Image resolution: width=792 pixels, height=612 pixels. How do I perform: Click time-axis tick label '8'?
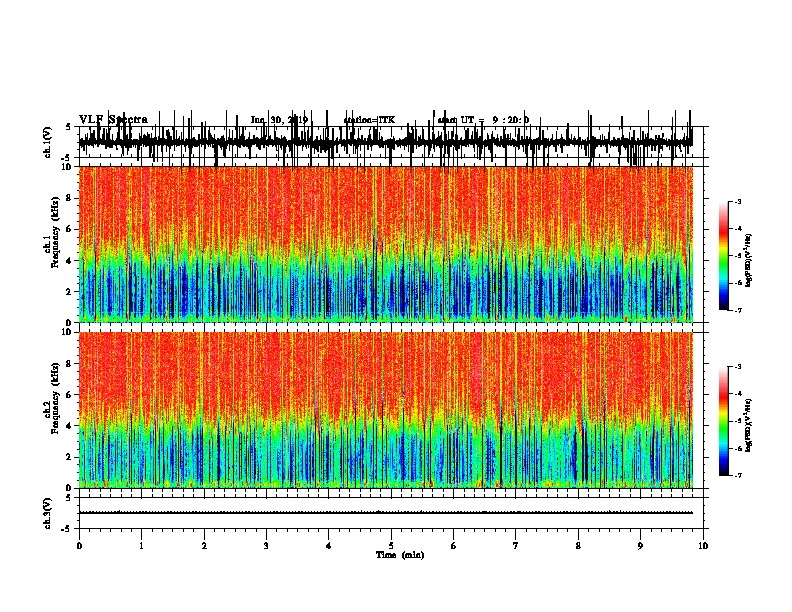click(x=578, y=546)
